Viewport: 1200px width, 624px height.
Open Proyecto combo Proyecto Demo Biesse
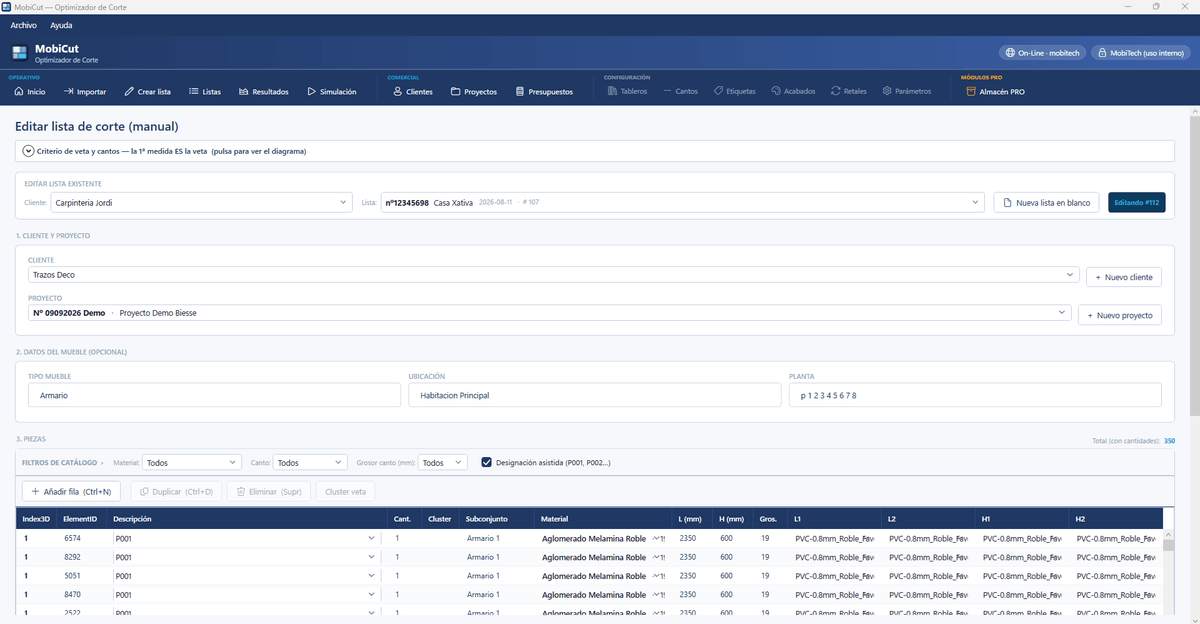click(x=550, y=313)
